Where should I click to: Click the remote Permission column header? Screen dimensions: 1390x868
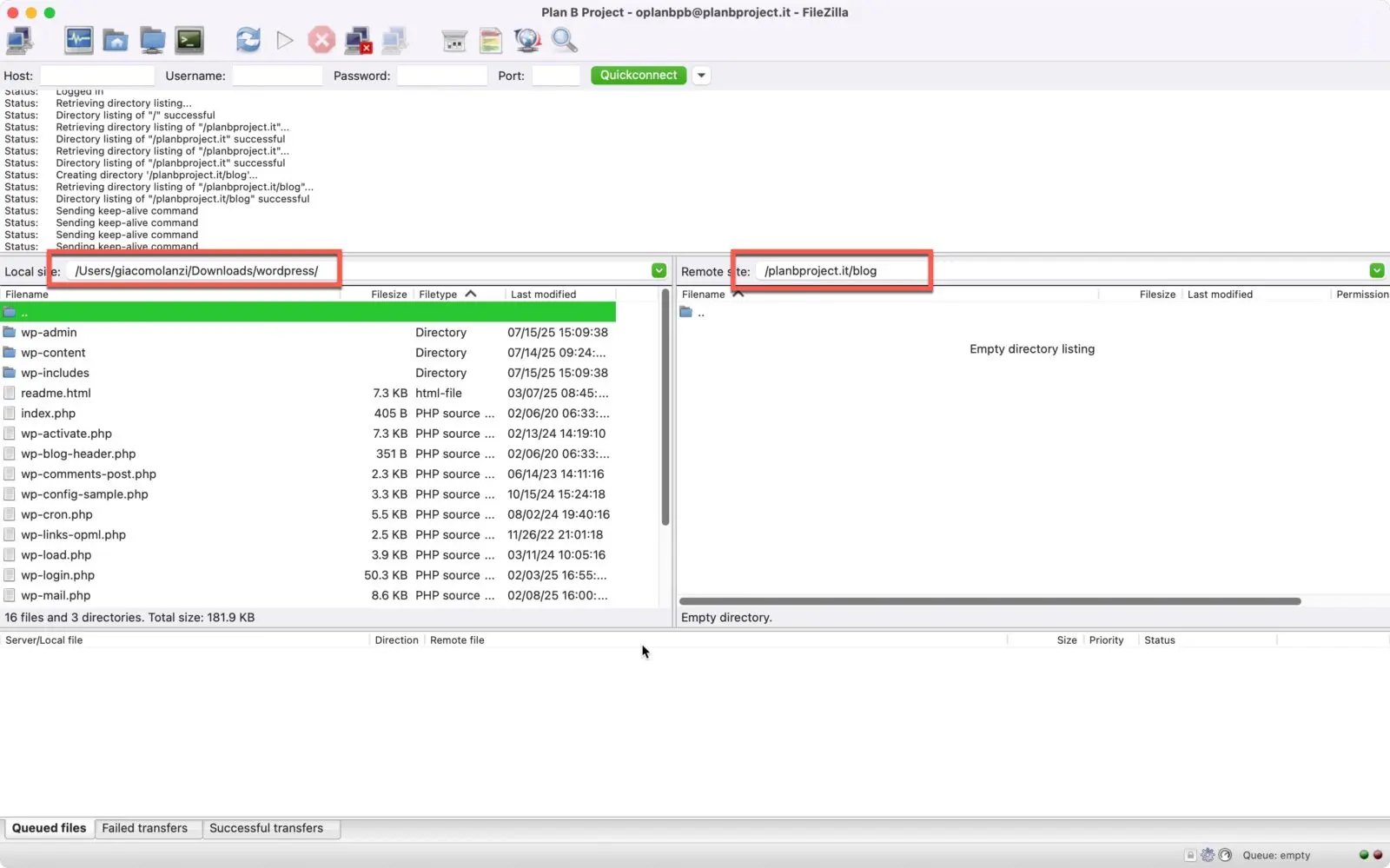(x=1361, y=295)
